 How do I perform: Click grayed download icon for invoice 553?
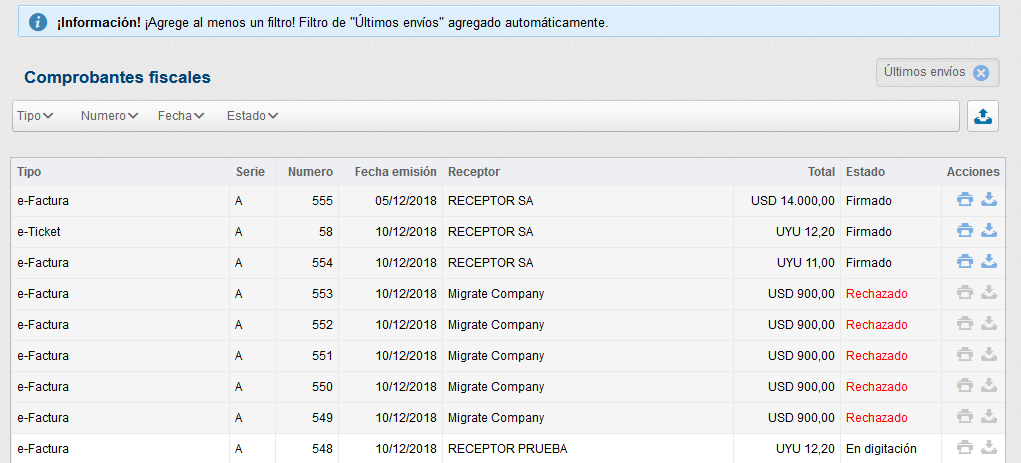click(x=989, y=294)
